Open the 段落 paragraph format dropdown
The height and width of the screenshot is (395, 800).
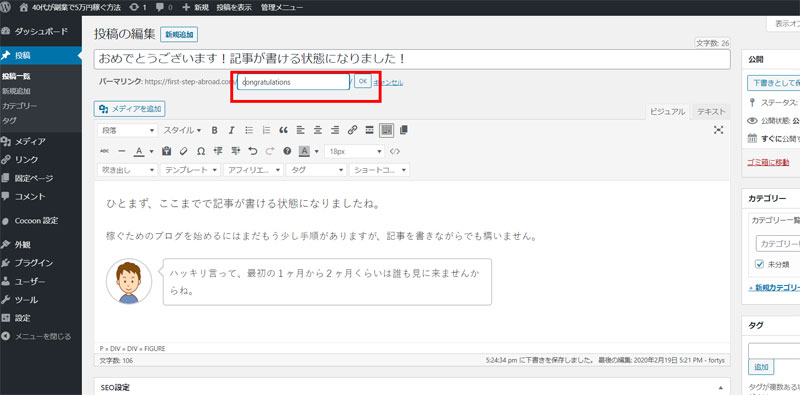(x=128, y=130)
